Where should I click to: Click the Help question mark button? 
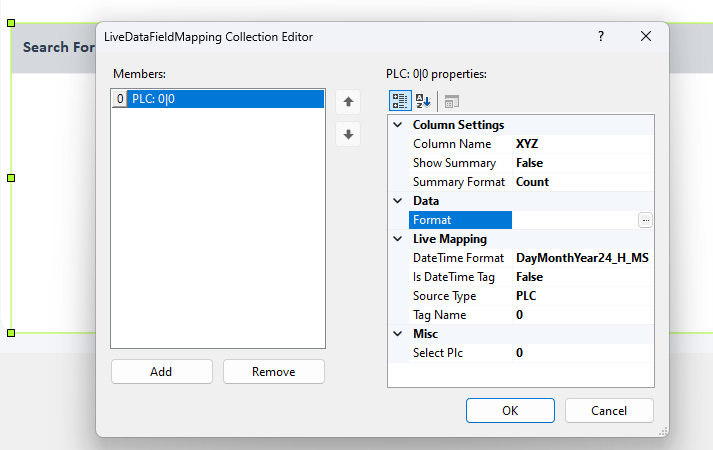coord(601,36)
